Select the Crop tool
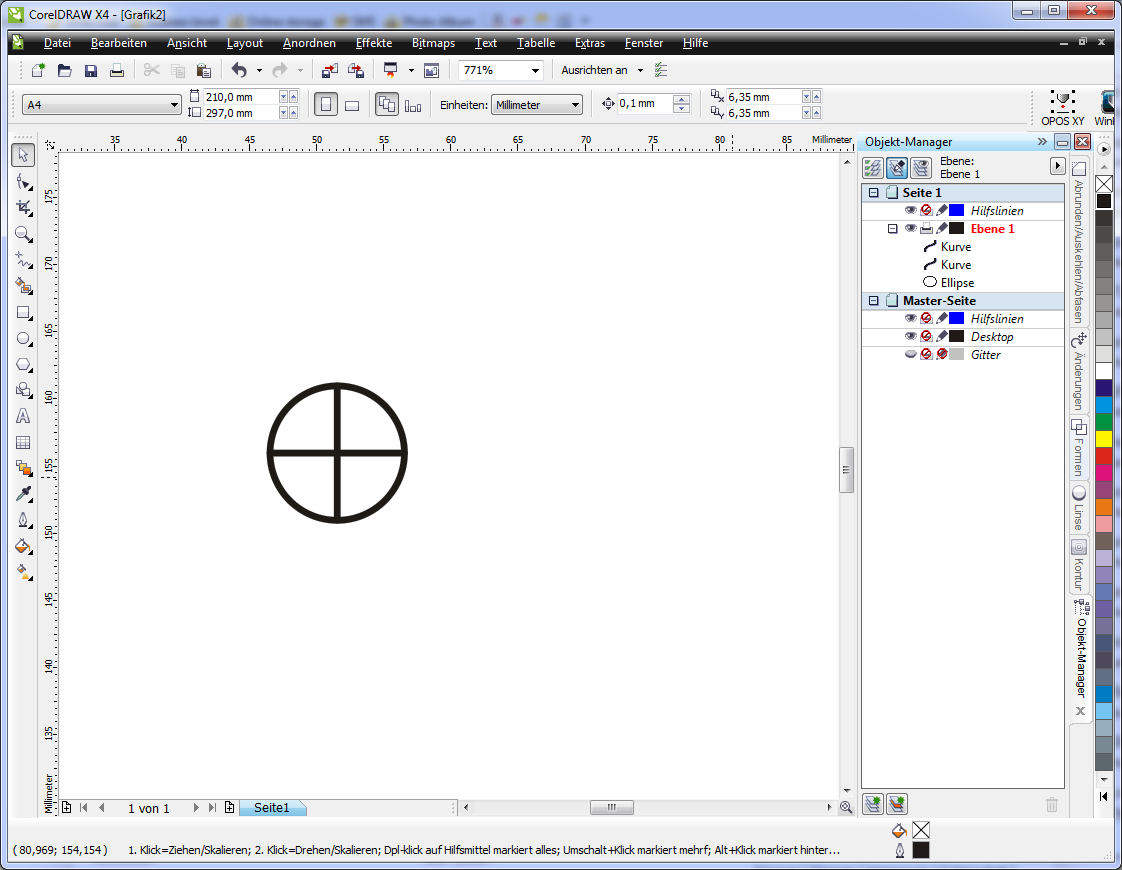 coord(23,208)
